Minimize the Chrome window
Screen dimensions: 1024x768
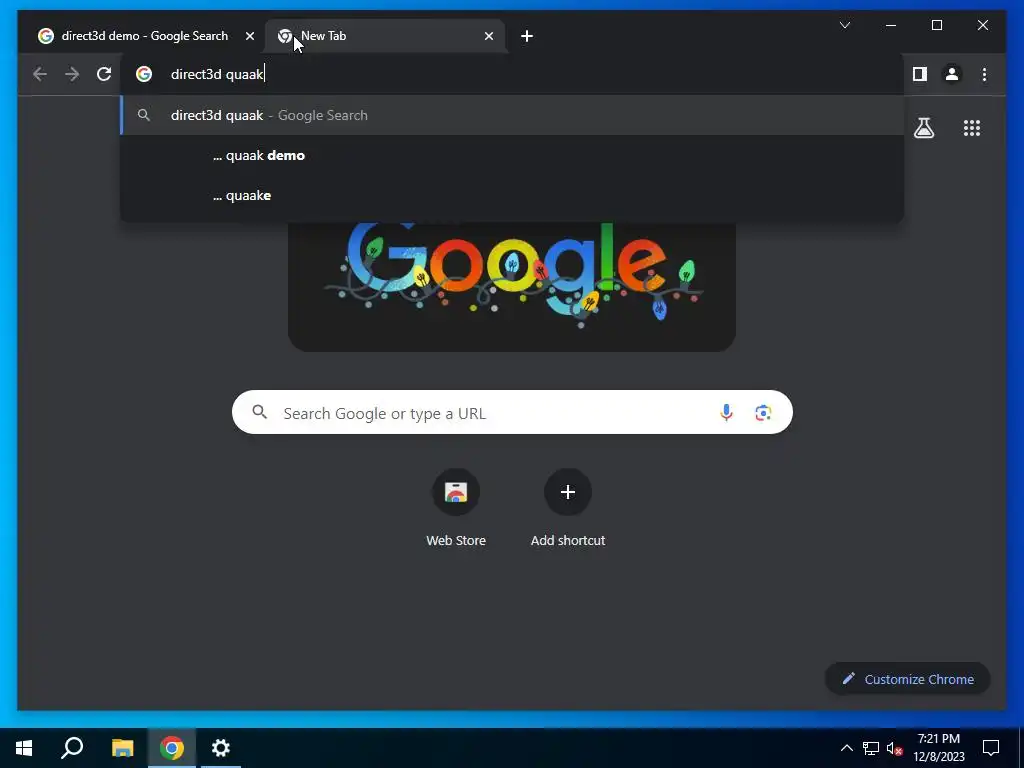(891, 25)
